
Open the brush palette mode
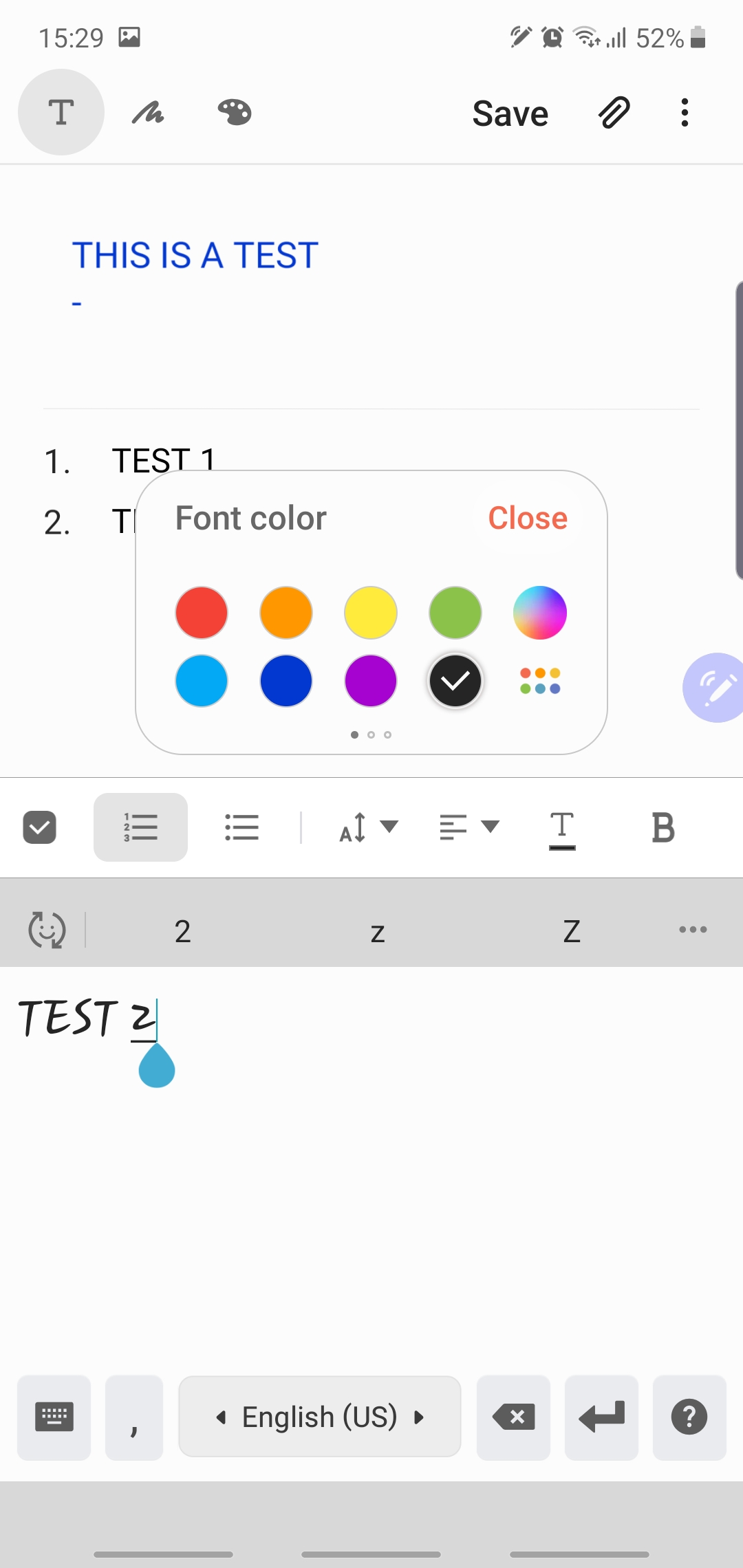coord(235,112)
